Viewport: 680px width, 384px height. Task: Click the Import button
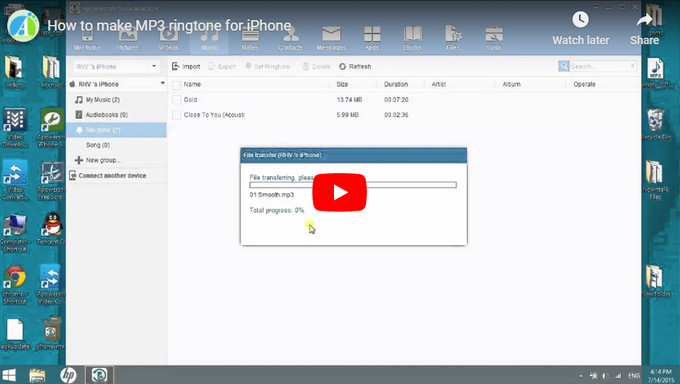(186, 66)
